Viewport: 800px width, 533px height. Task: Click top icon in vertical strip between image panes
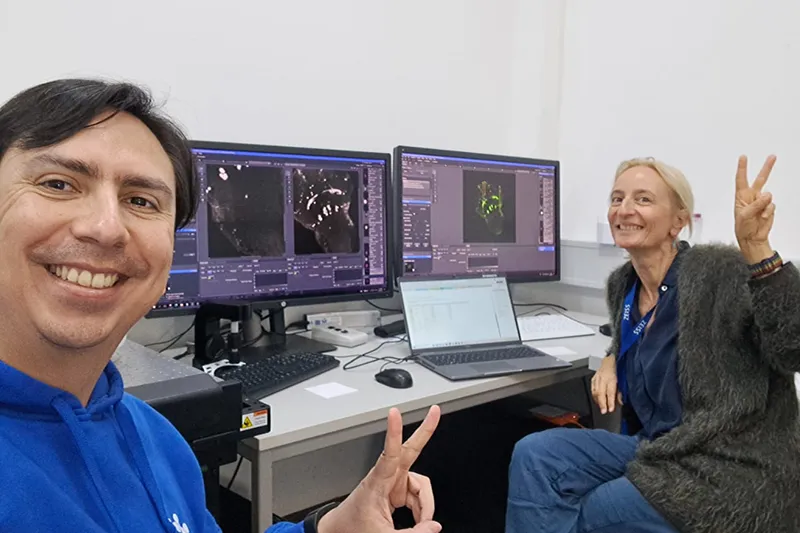click(x=287, y=174)
